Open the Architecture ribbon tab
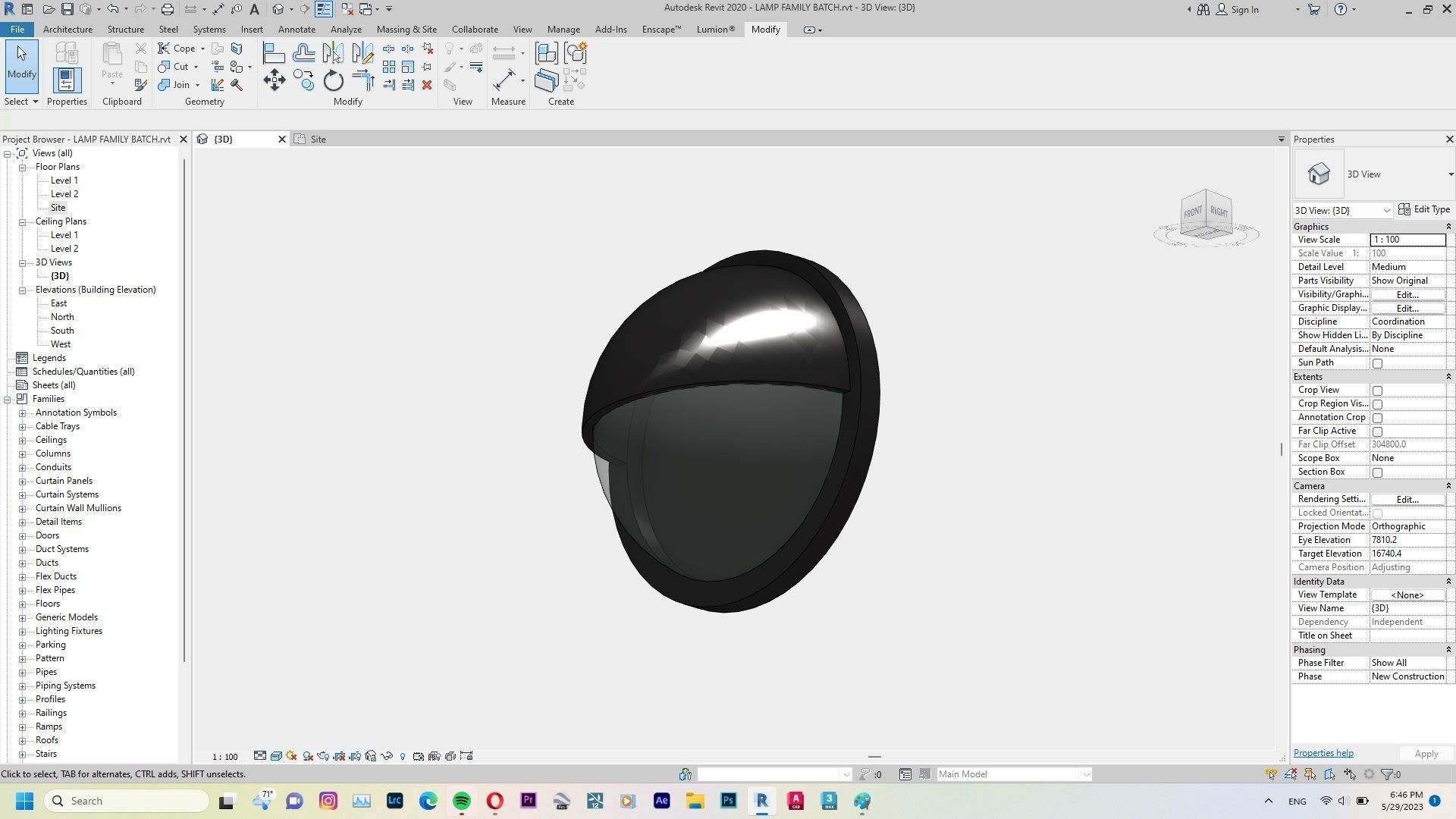Viewport: 1456px width, 819px height. (67, 30)
